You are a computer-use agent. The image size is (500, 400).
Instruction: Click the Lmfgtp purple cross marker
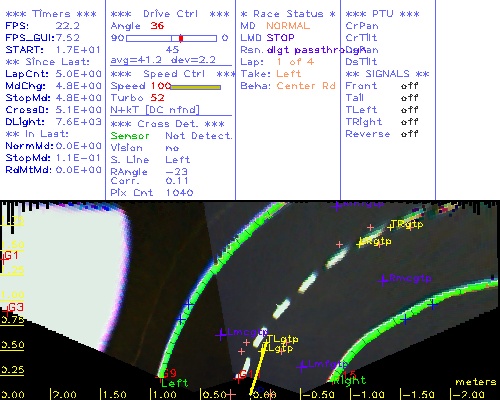(x=302, y=366)
